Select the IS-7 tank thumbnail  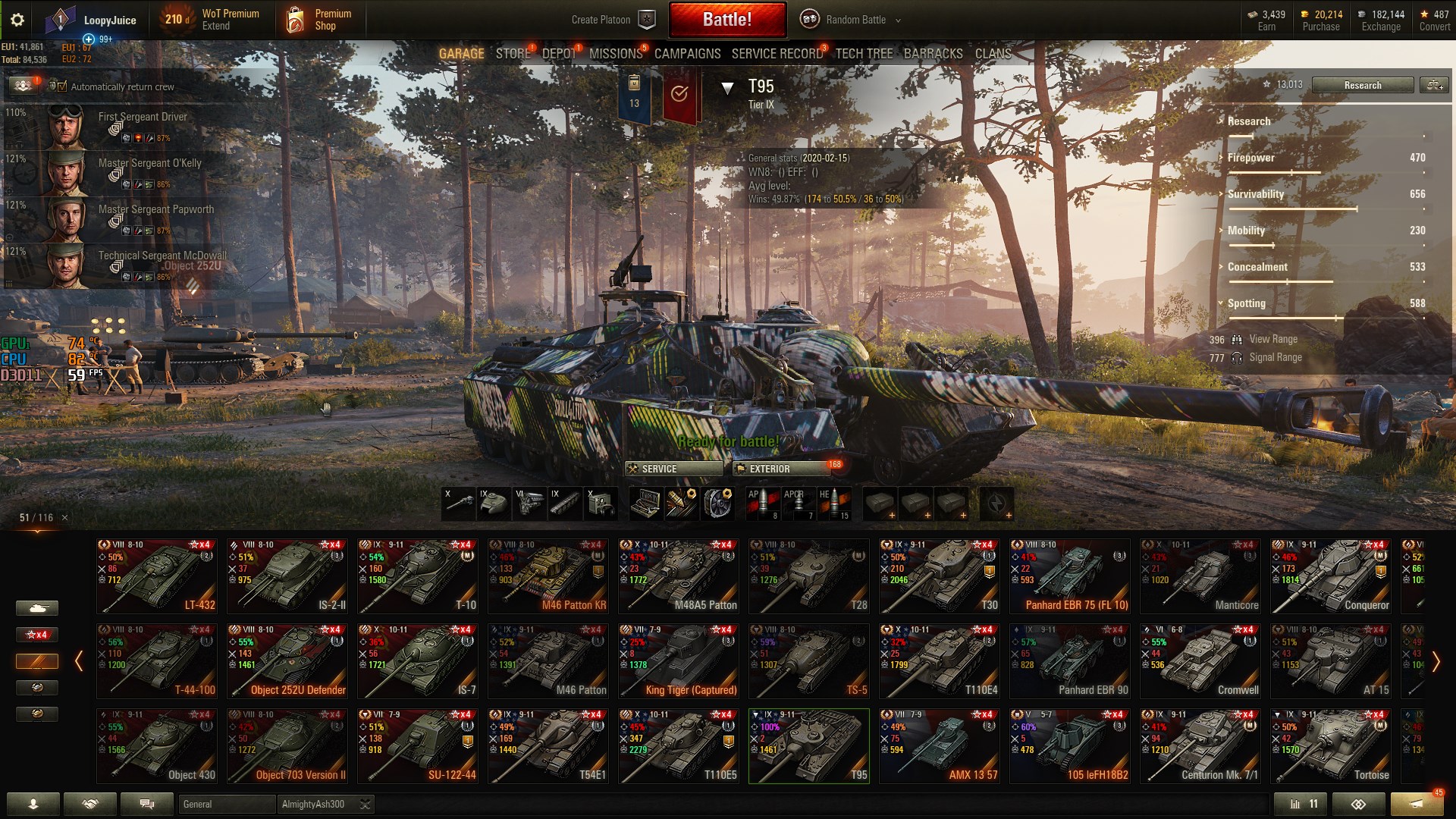tap(418, 661)
